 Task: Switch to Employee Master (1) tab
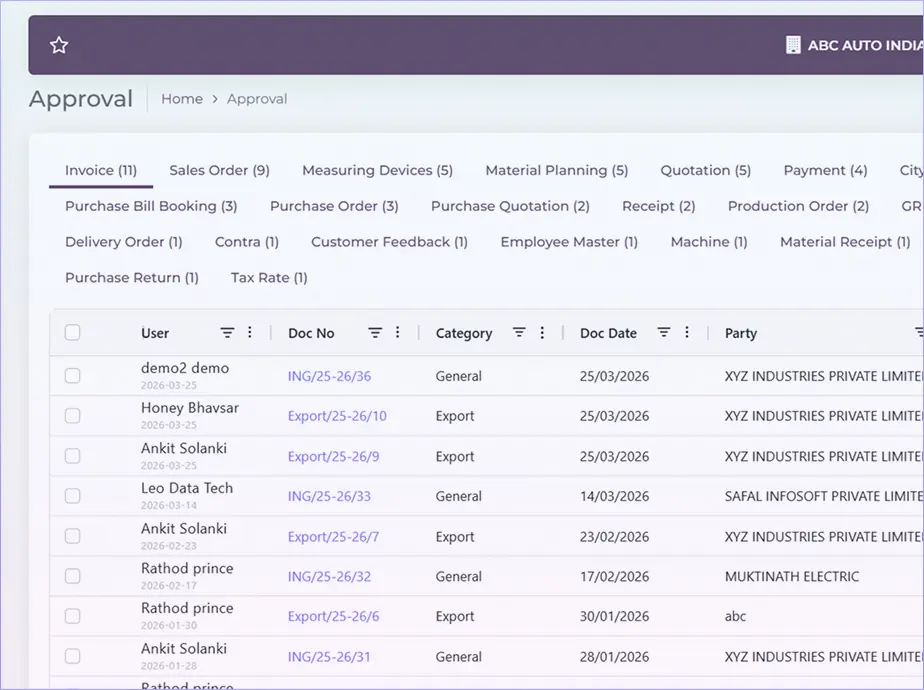point(569,242)
